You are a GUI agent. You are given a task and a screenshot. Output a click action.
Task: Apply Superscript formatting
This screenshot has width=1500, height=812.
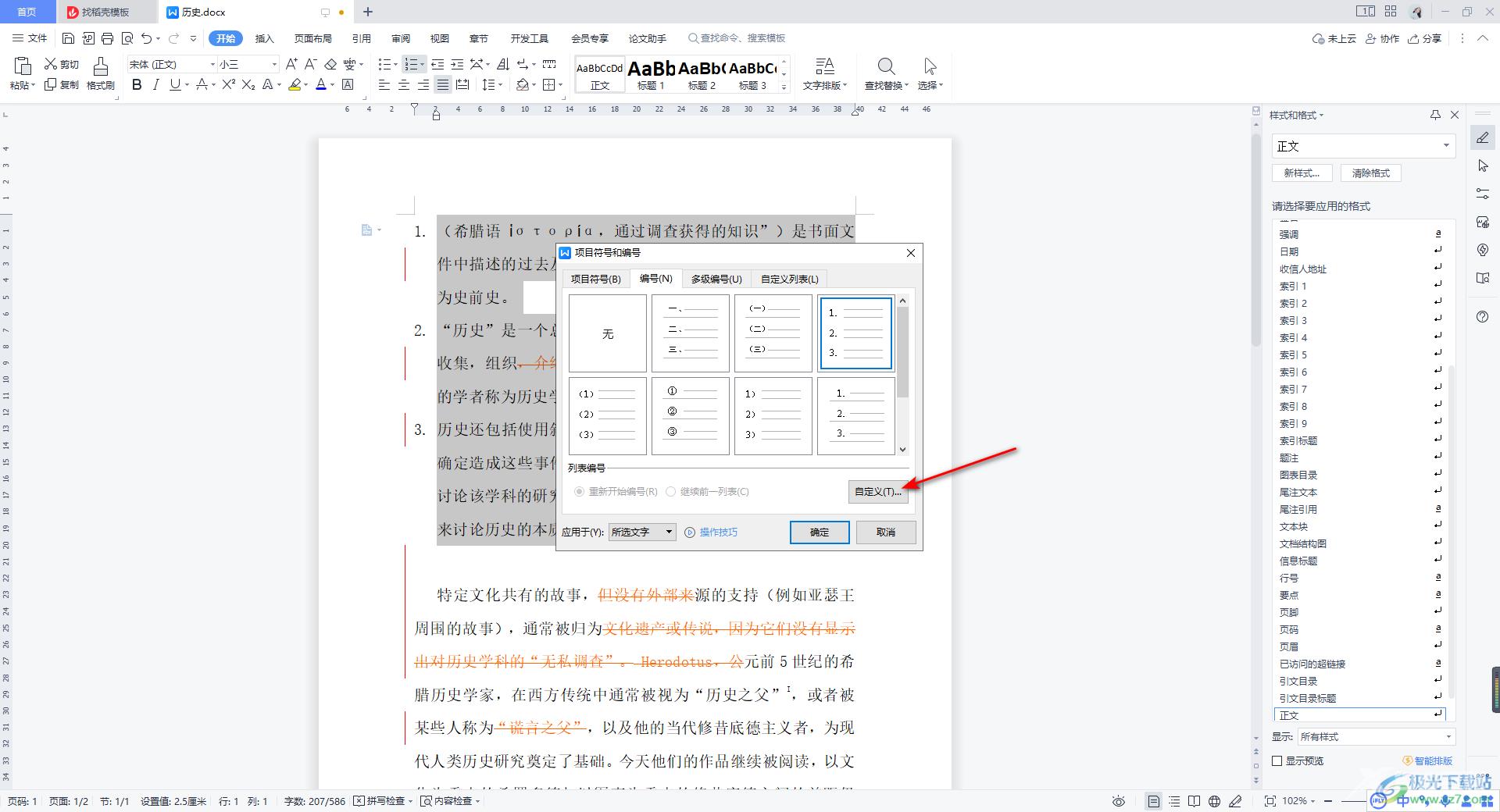tap(228, 84)
